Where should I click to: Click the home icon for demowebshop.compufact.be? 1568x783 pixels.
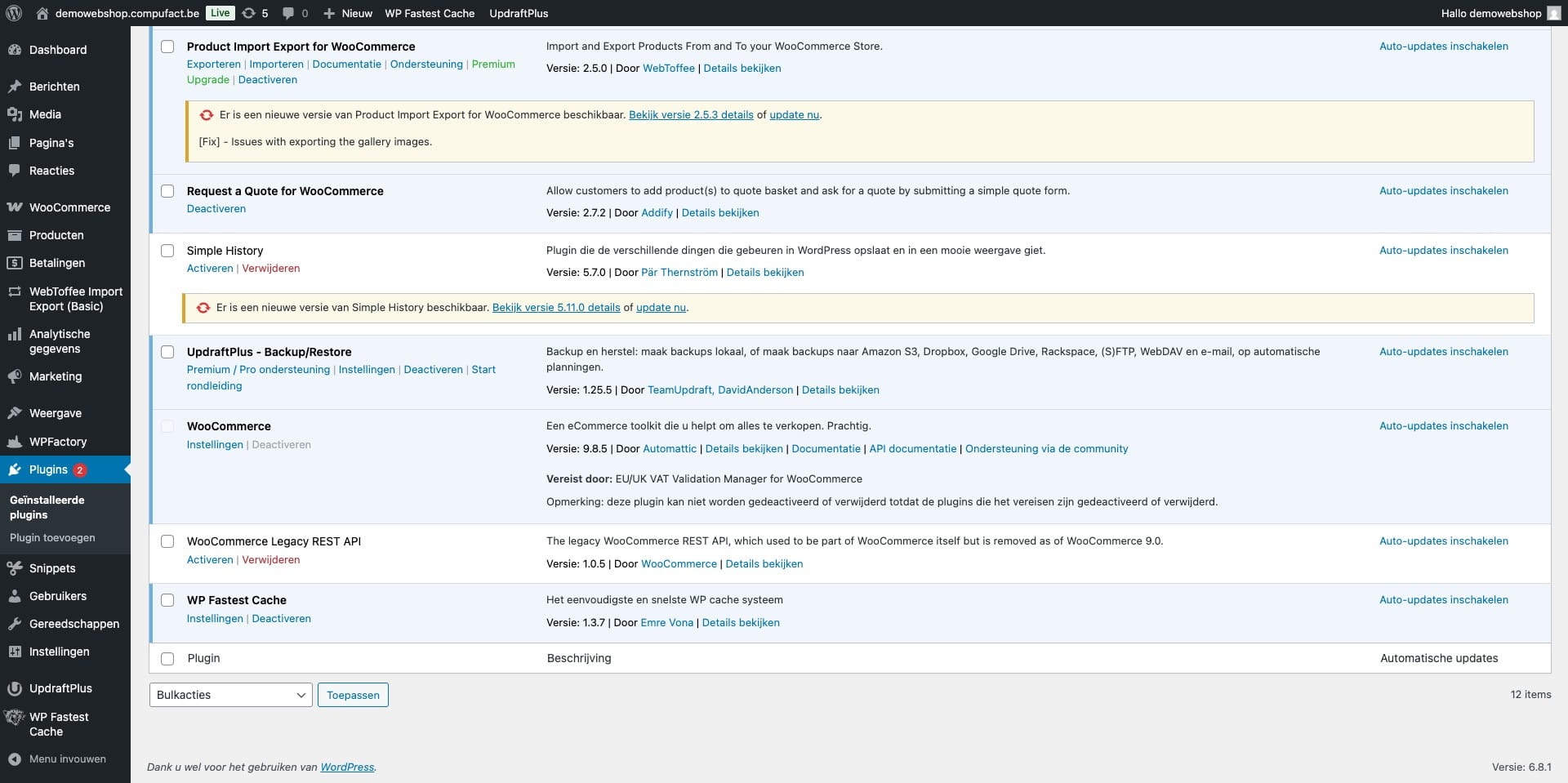pyautogui.click(x=42, y=13)
